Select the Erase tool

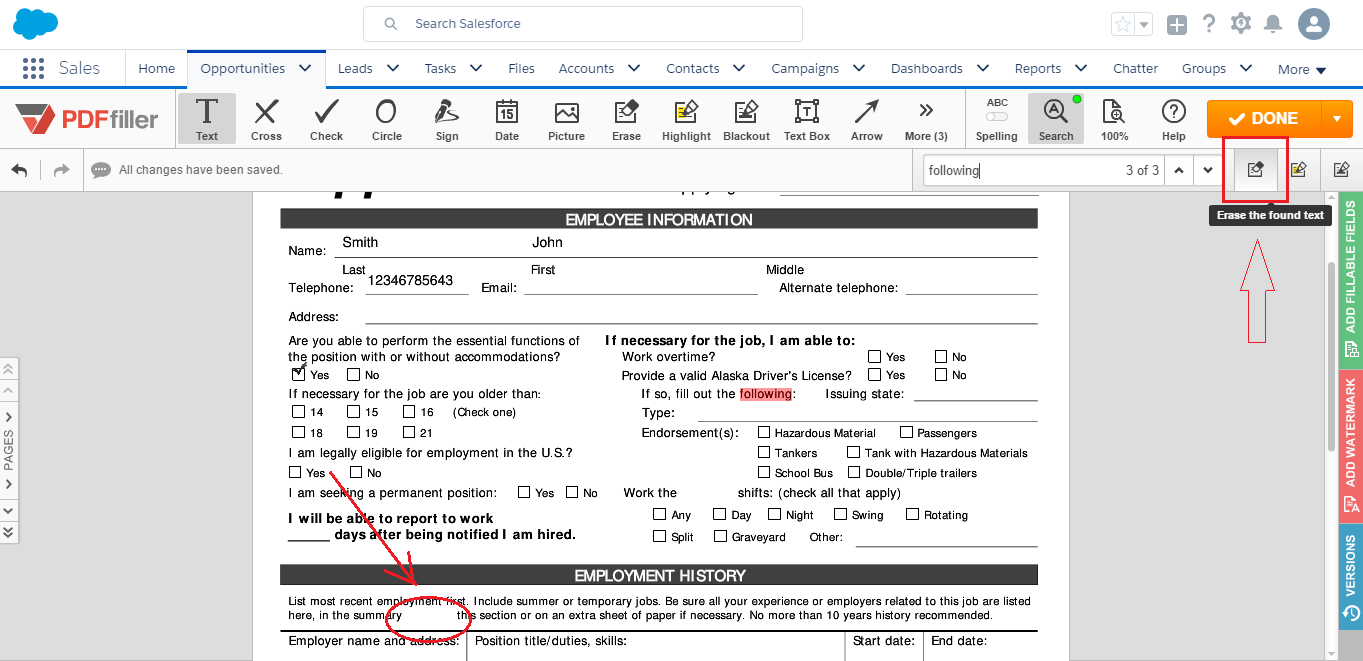pyautogui.click(x=627, y=118)
